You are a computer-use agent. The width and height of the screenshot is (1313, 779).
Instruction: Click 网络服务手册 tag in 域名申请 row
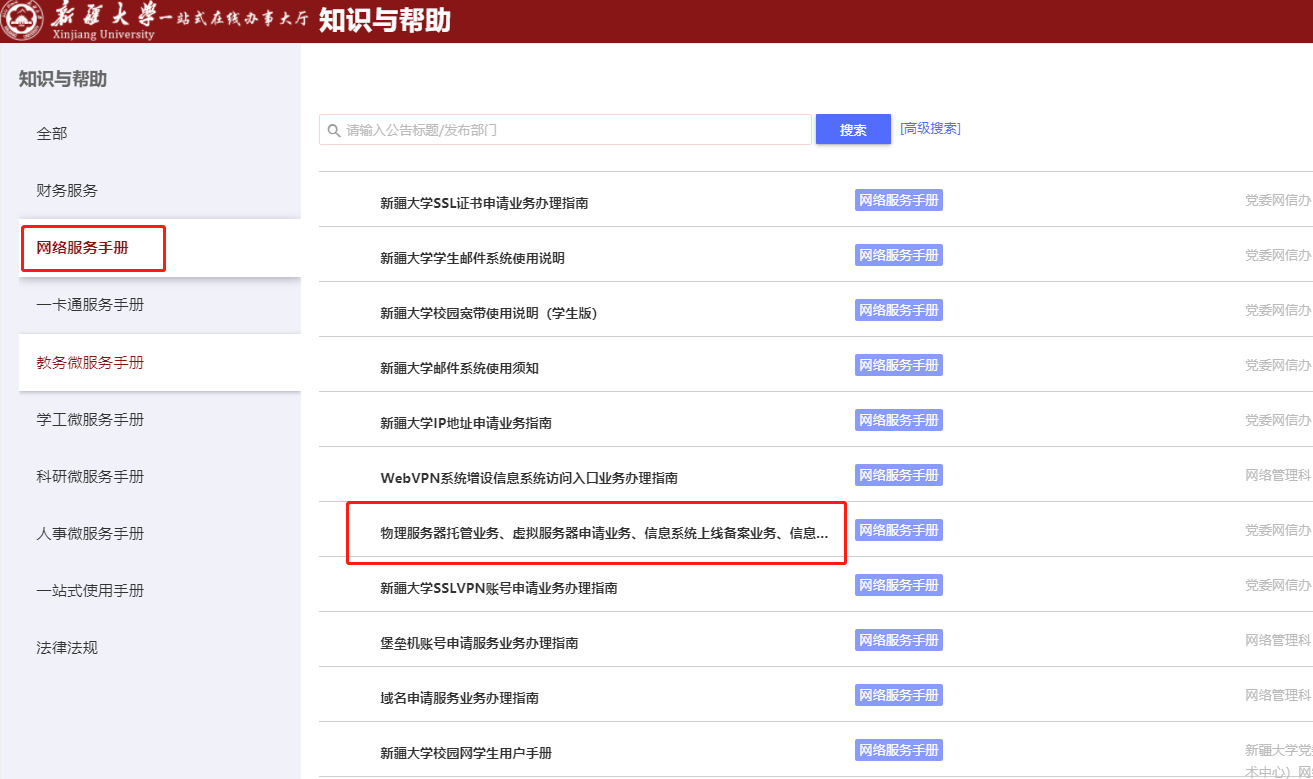click(899, 695)
